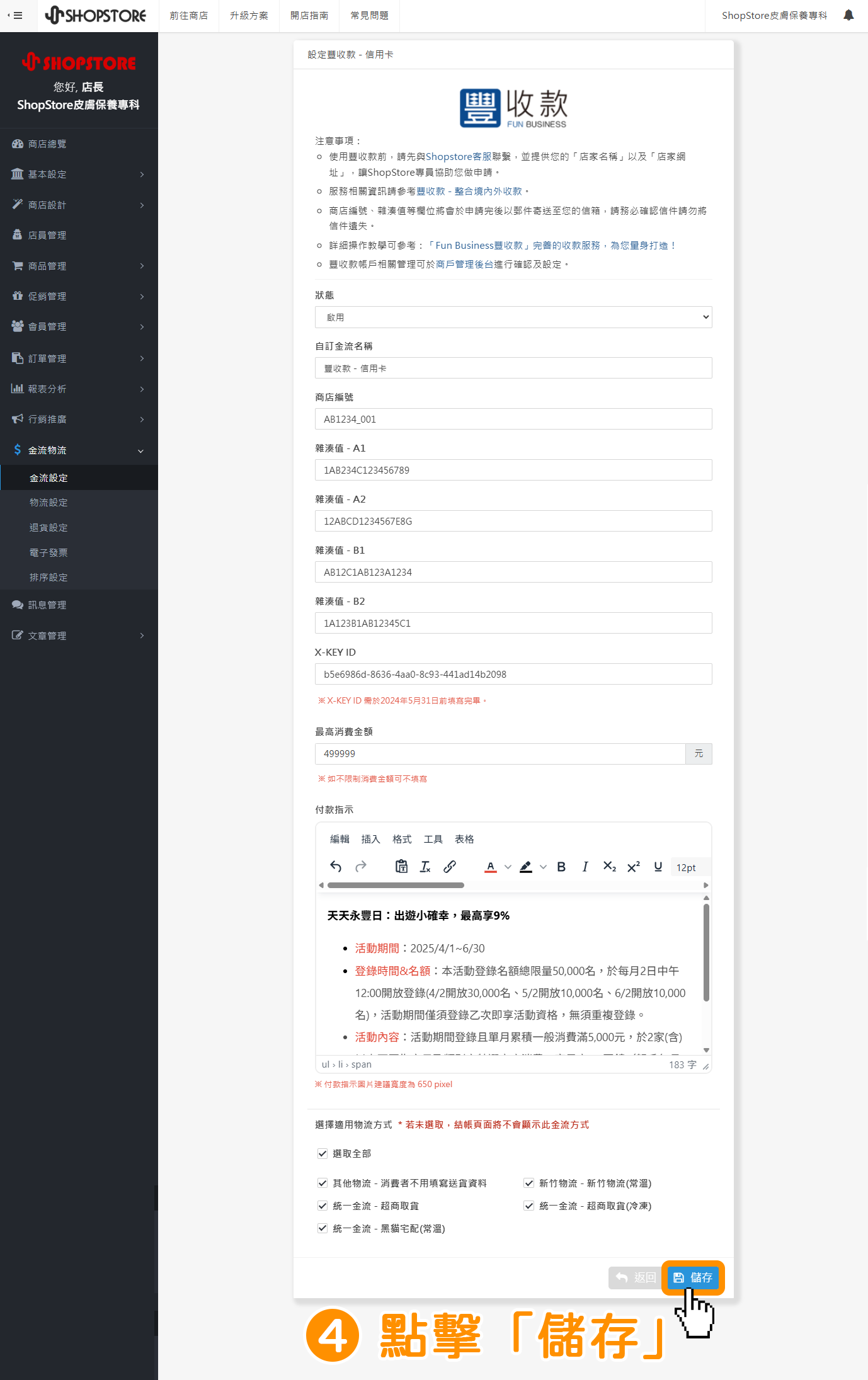This screenshot has width=868, height=1380.
Task: Expand 商店設計 in sidebar
Action: click(79, 205)
